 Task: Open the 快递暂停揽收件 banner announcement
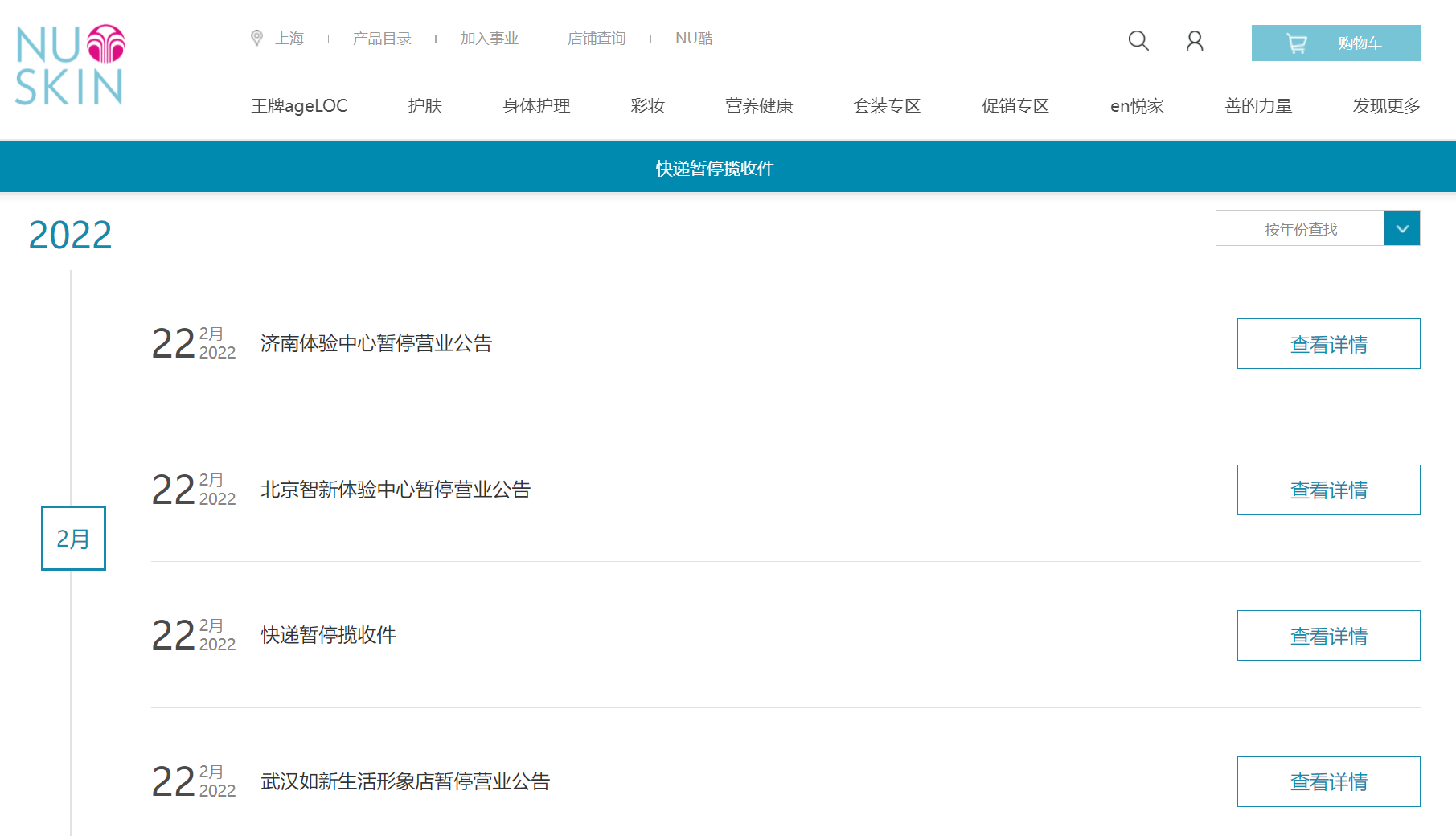pos(714,168)
